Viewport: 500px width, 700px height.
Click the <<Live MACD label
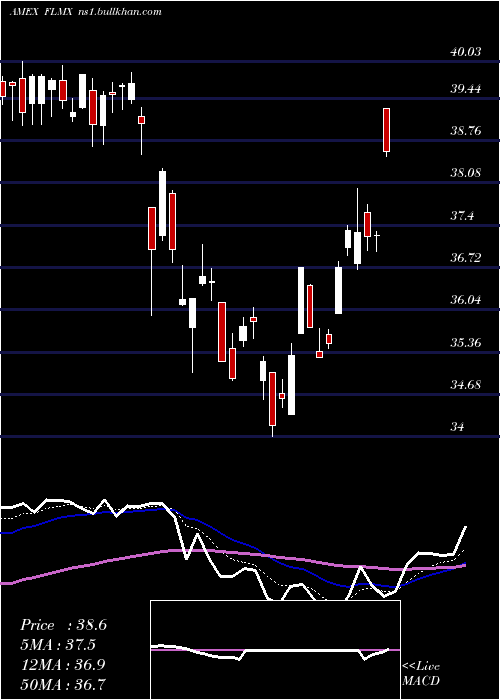coord(421,674)
